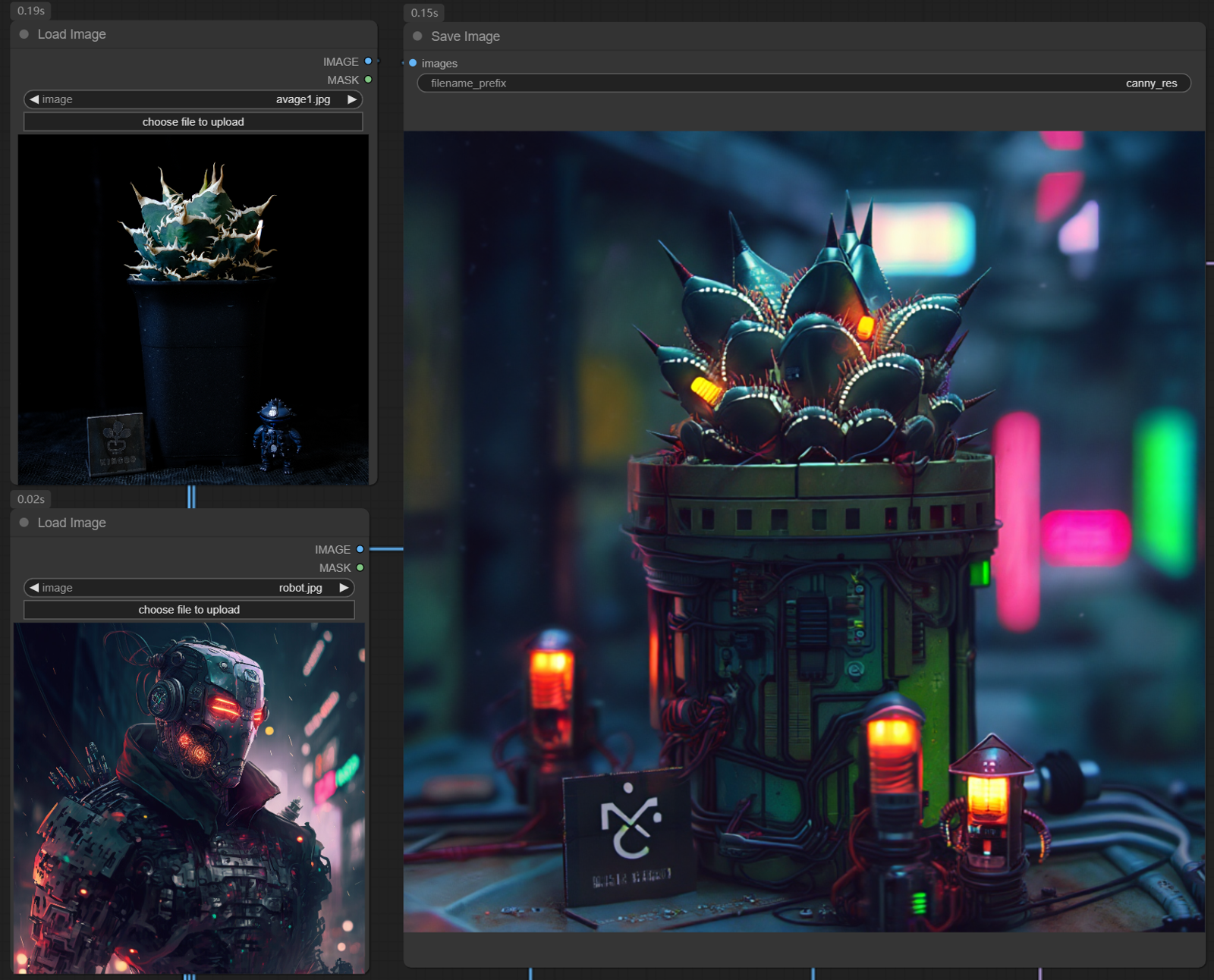Collapse the bottom Load Image node via its dot
Image resolution: width=1214 pixels, height=980 pixels.
(24, 523)
